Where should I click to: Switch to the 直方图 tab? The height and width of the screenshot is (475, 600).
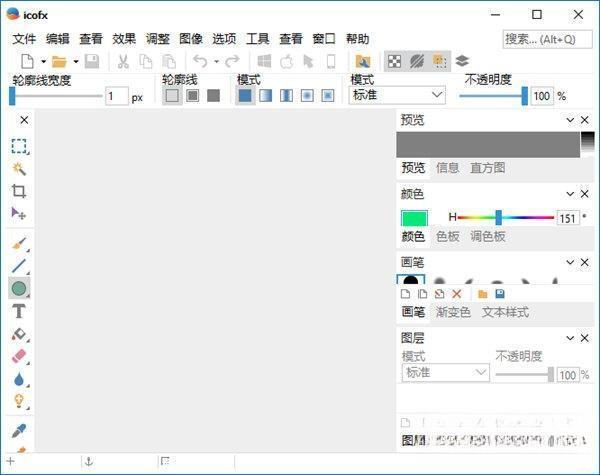tap(488, 168)
